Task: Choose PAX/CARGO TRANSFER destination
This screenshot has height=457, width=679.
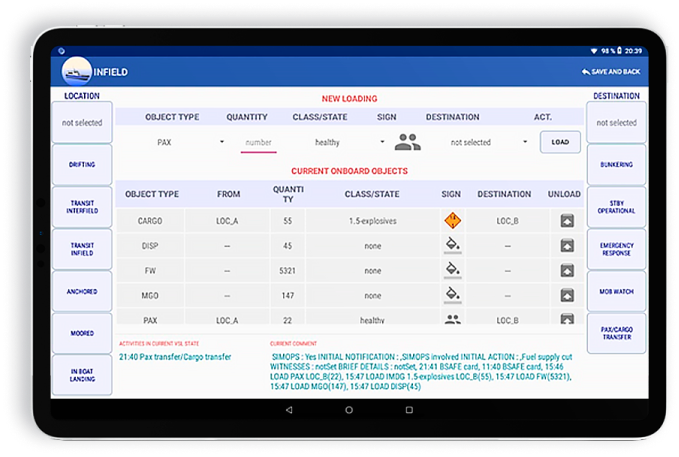Action: point(616,333)
